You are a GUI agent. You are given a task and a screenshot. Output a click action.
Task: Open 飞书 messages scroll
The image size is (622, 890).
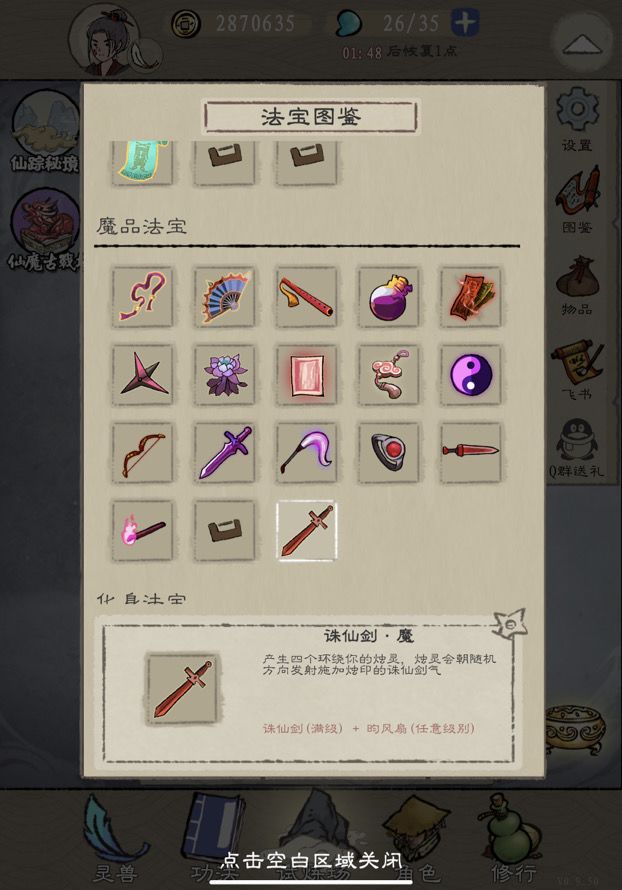coord(577,370)
